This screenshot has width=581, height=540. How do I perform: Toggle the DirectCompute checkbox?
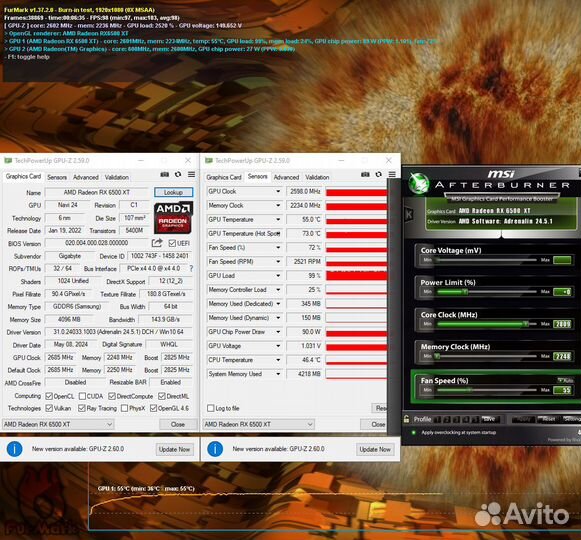pyautogui.click(x=112, y=396)
